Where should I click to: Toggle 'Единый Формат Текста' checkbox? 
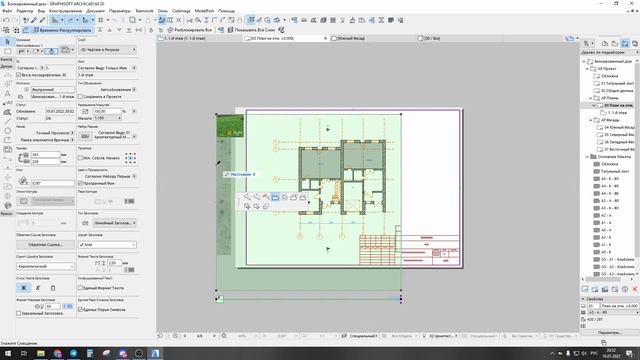[80, 288]
